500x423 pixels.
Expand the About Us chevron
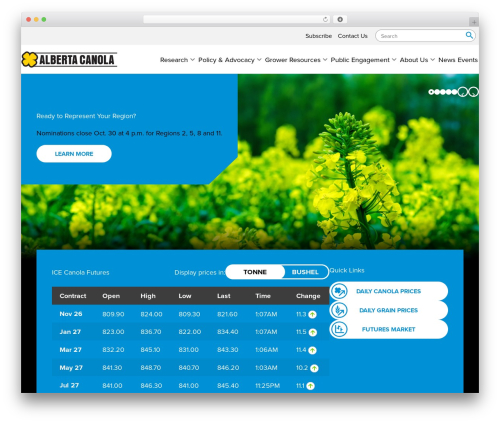(433, 60)
